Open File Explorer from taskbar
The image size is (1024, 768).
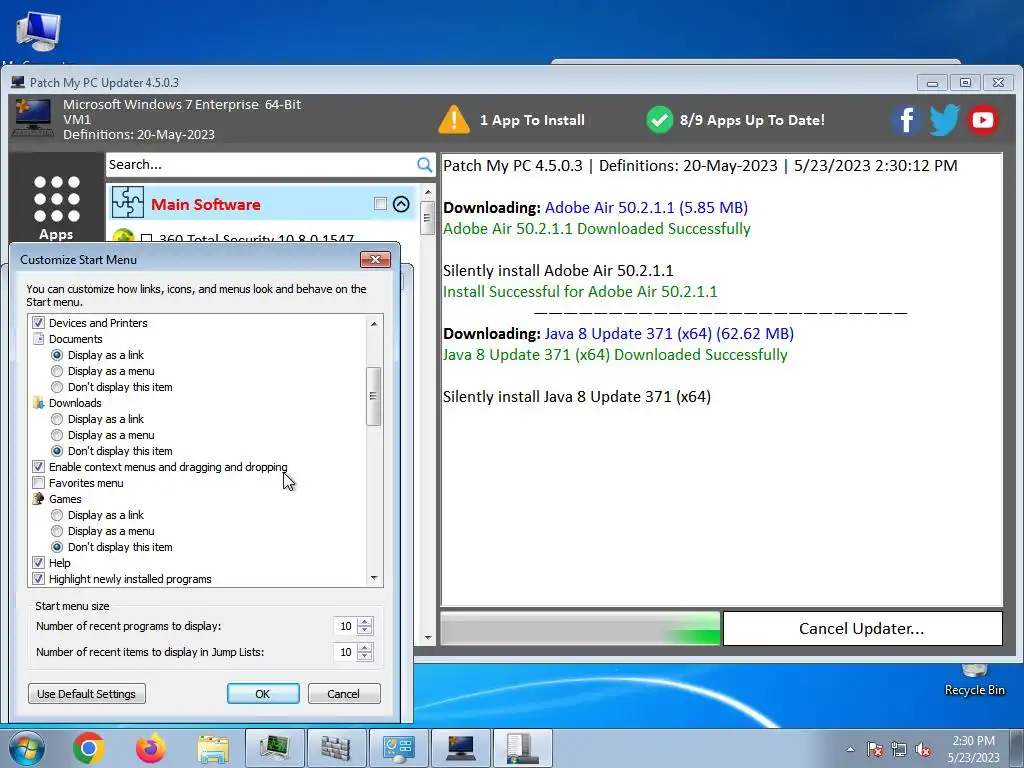click(x=213, y=750)
